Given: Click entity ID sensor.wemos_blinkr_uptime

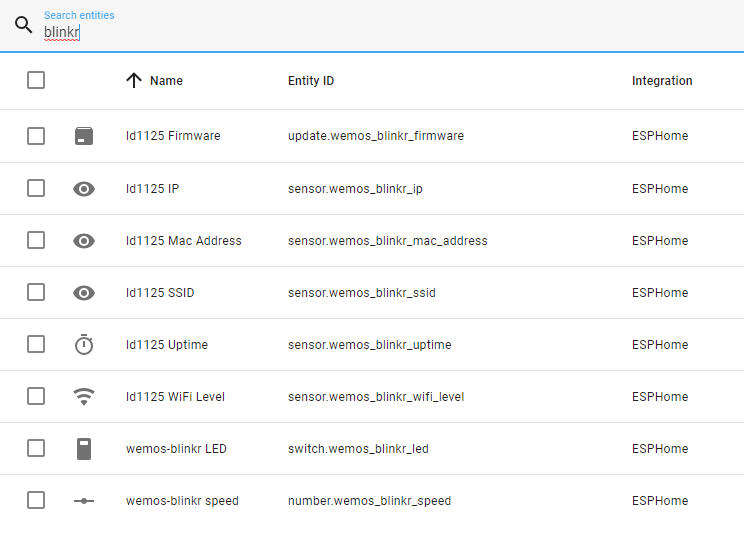Looking at the screenshot, I should (x=370, y=345).
